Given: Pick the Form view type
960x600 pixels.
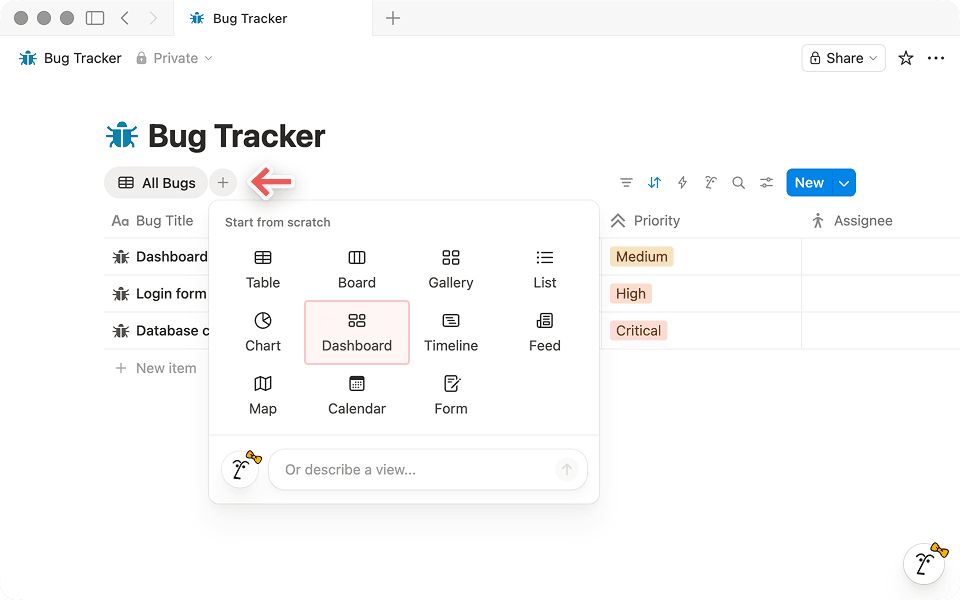Looking at the screenshot, I should [x=450, y=395].
